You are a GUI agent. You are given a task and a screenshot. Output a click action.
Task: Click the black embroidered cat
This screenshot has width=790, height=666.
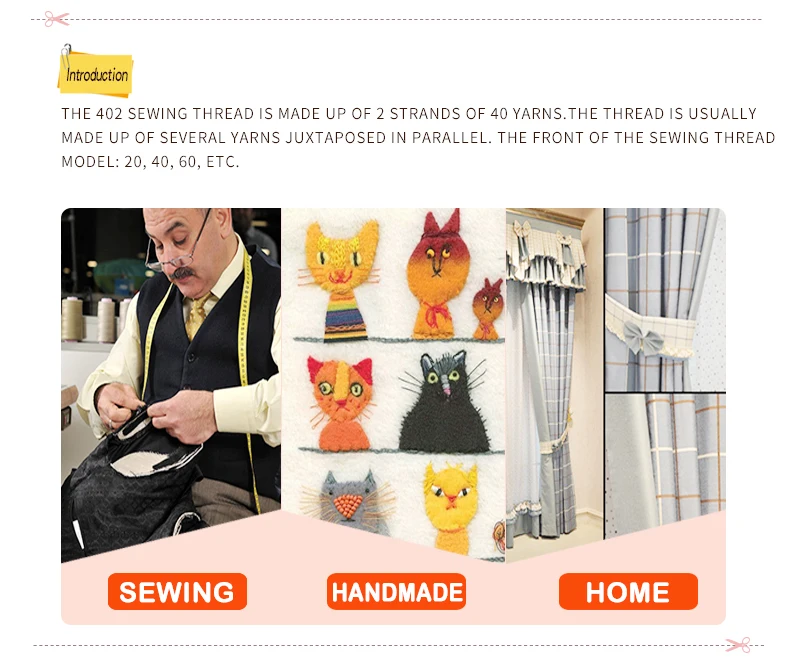tap(443, 403)
